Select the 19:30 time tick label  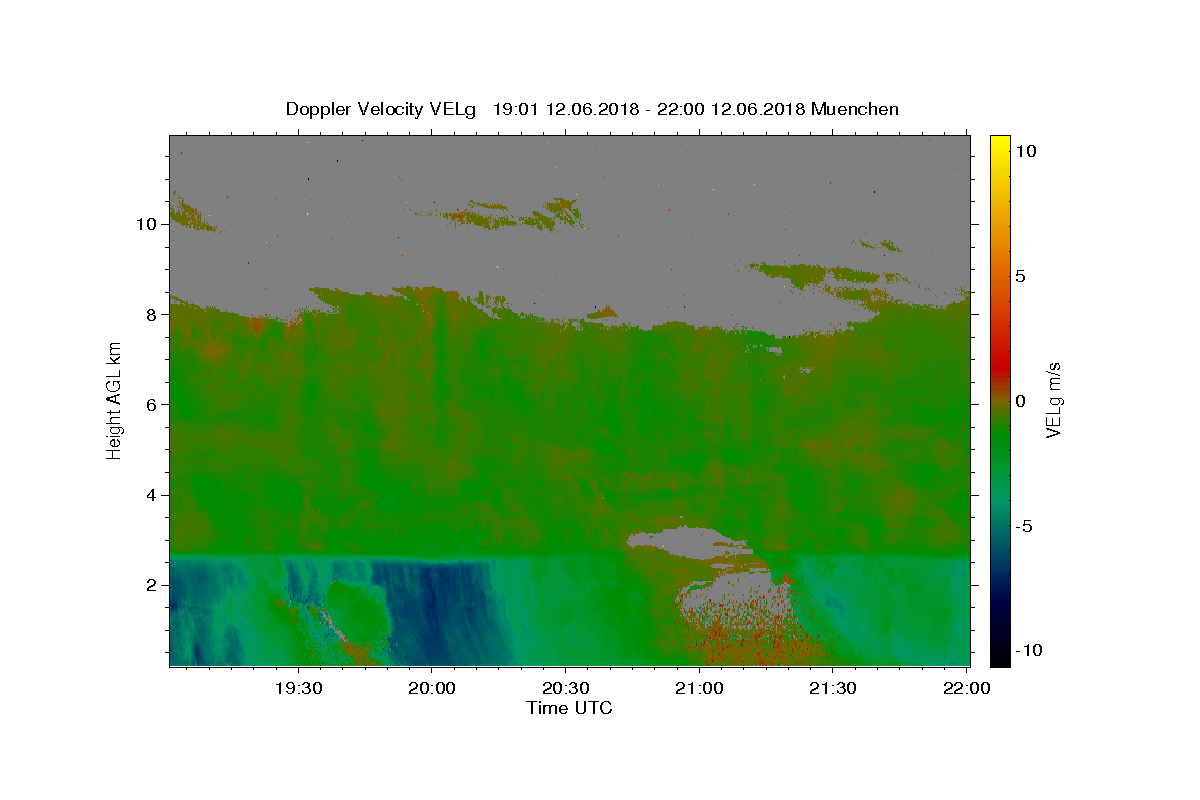click(x=299, y=689)
